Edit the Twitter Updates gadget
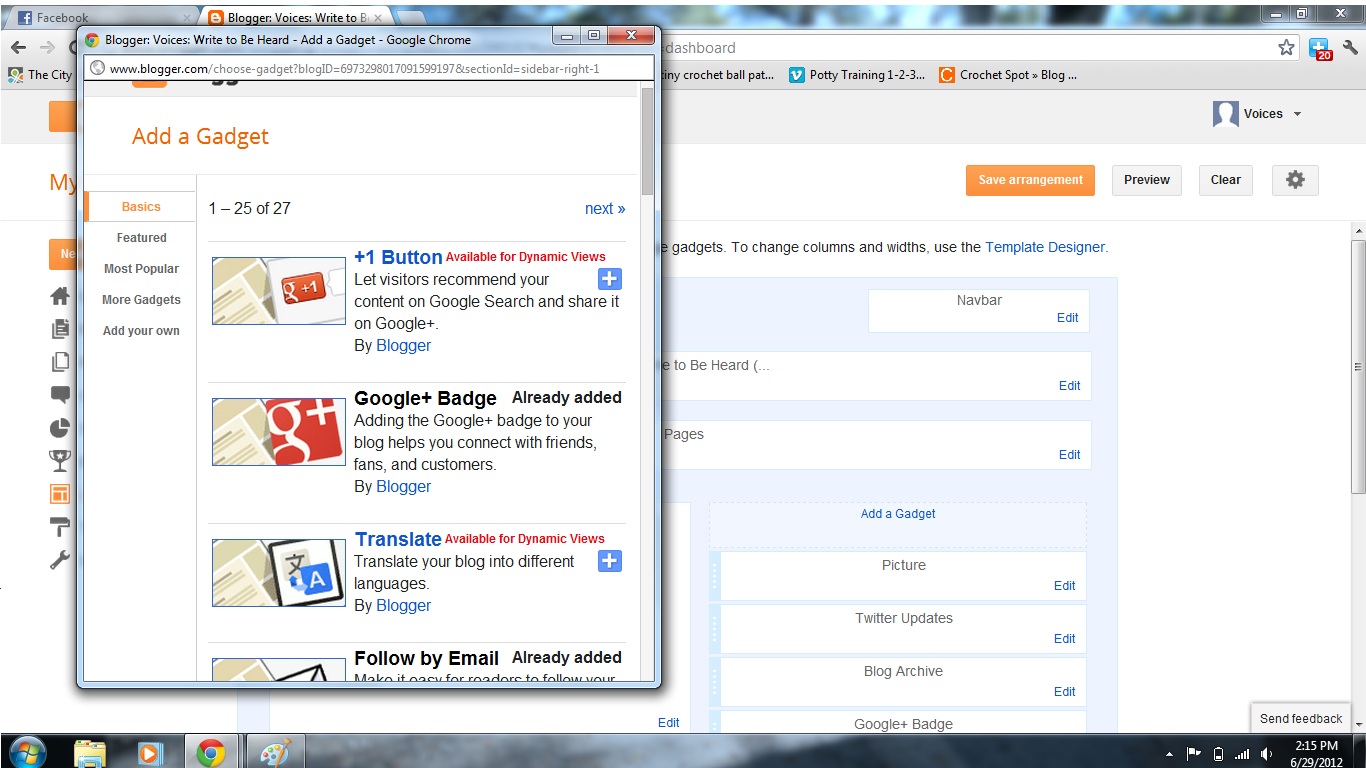This screenshot has height=768, width=1366. (1064, 639)
